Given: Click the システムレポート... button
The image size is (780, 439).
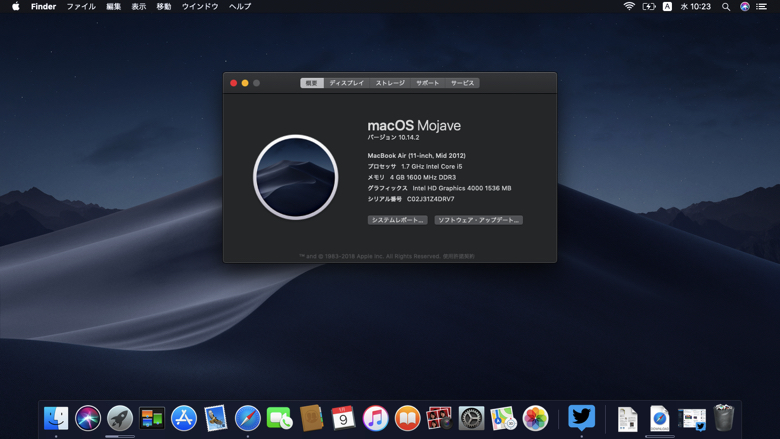Looking at the screenshot, I should pos(397,220).
